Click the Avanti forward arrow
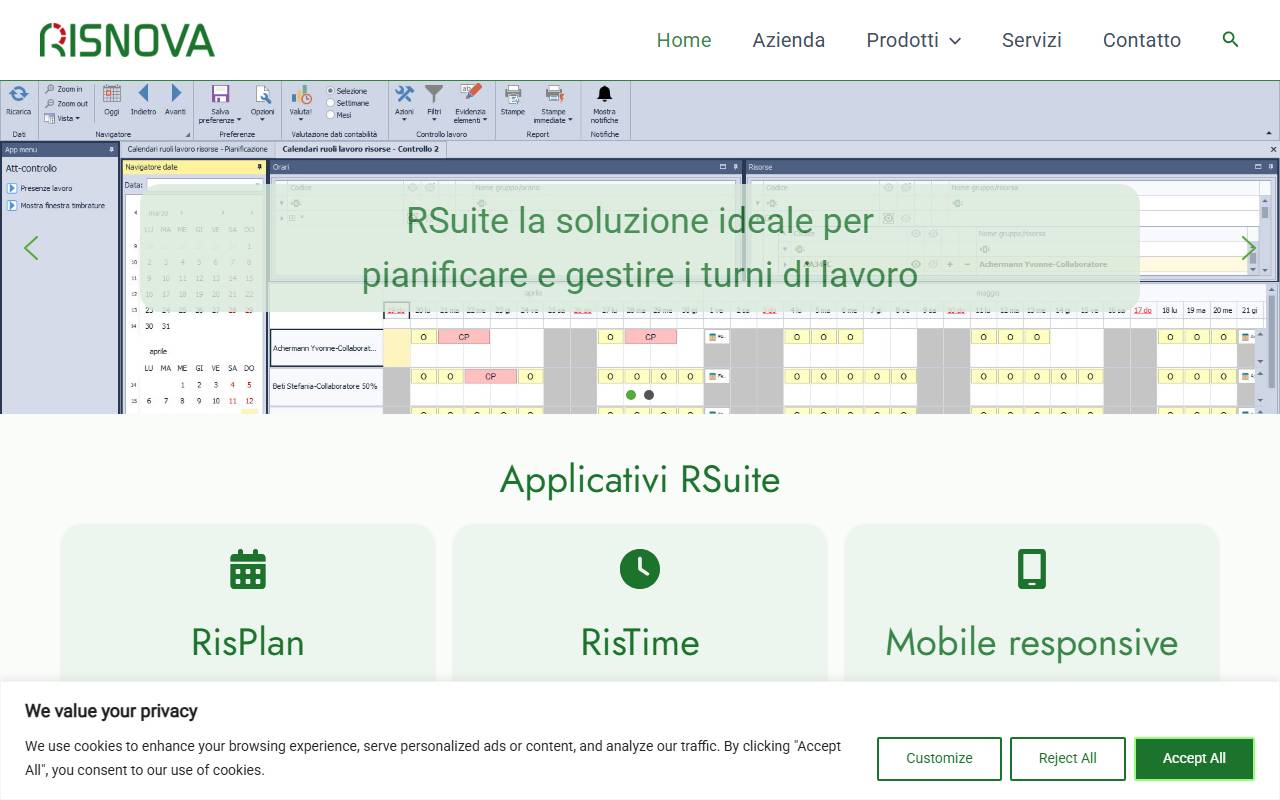The width and height of the screenshot is (1280, 800). pos(176,93)
